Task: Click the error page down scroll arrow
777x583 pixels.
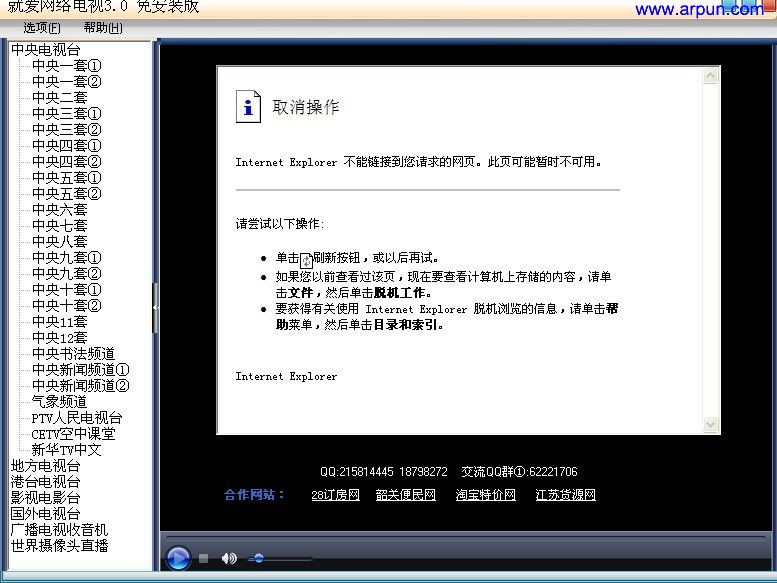Action: click(x=711, y=425)
